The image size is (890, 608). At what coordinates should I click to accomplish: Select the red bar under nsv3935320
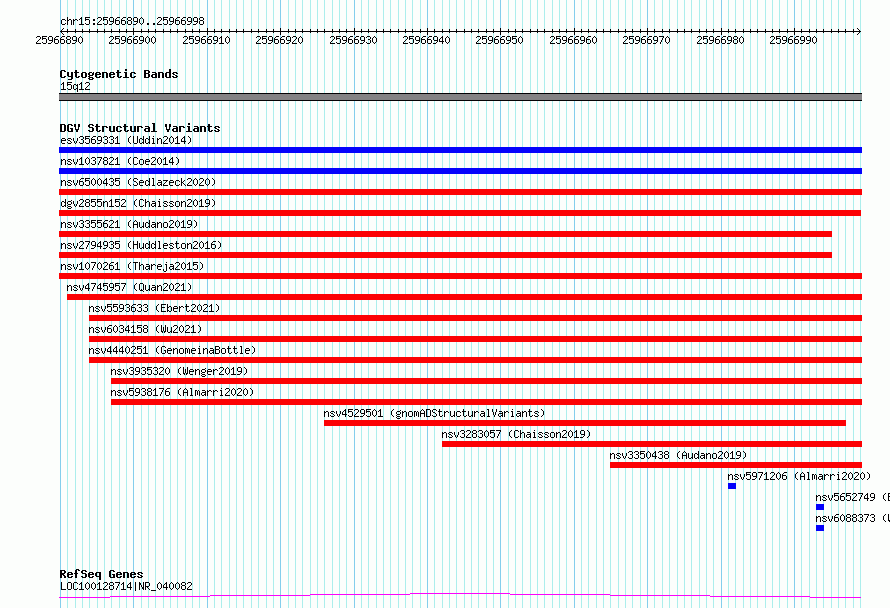coord(486,381)
